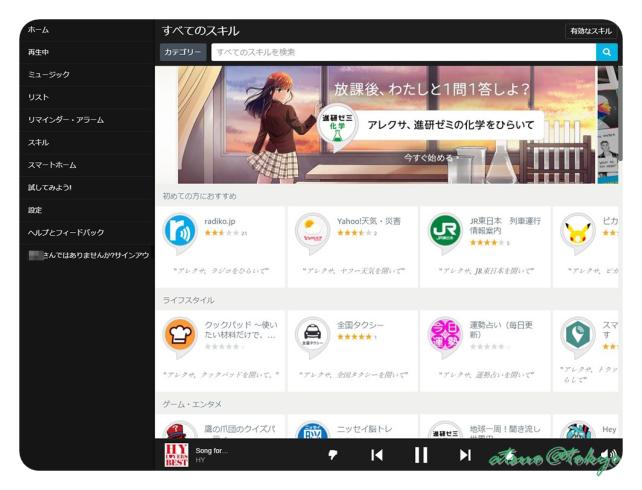Click the アレクサ、進研ゼミの化学をひらいて phrase
Image resolution: width=642 pixels, height=490 pixels.
(x=451, y=125)
